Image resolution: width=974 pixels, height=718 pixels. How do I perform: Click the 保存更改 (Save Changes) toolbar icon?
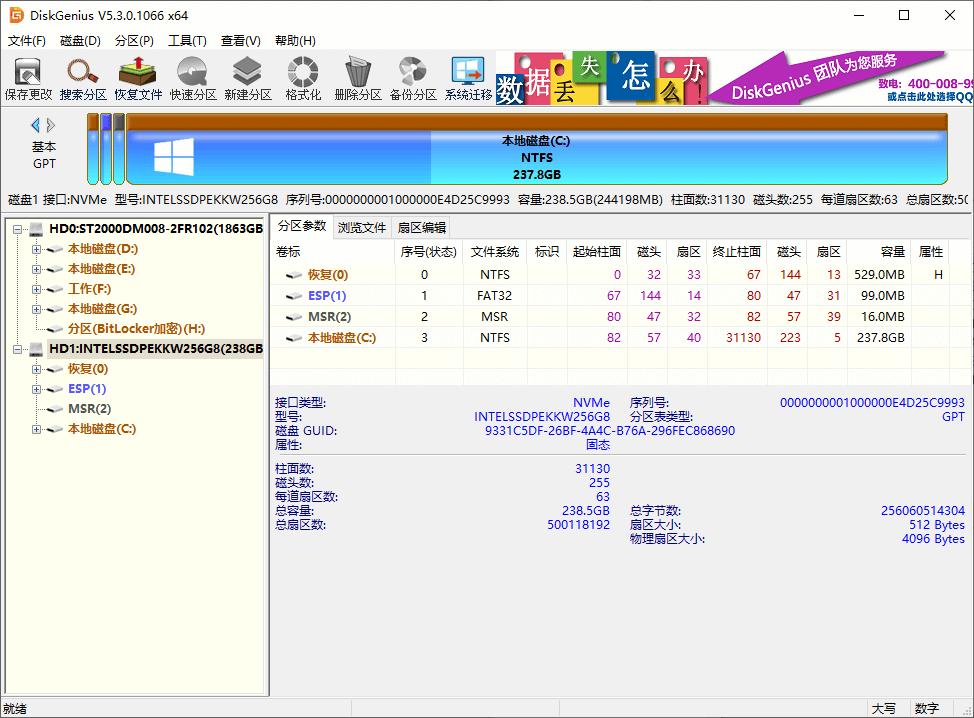28,78
